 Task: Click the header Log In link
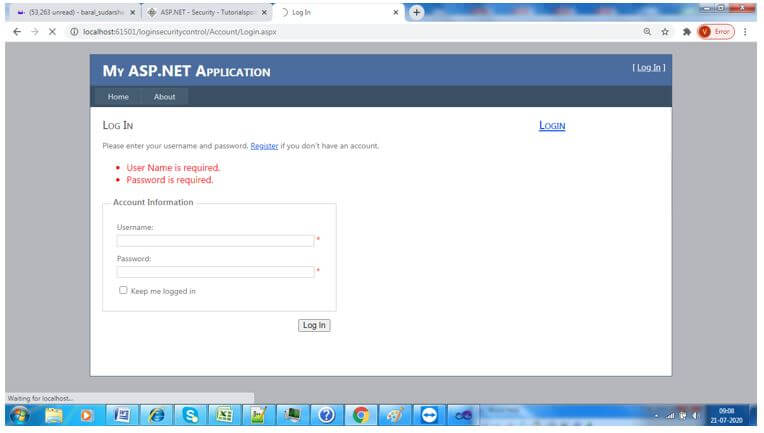point(649,68)
